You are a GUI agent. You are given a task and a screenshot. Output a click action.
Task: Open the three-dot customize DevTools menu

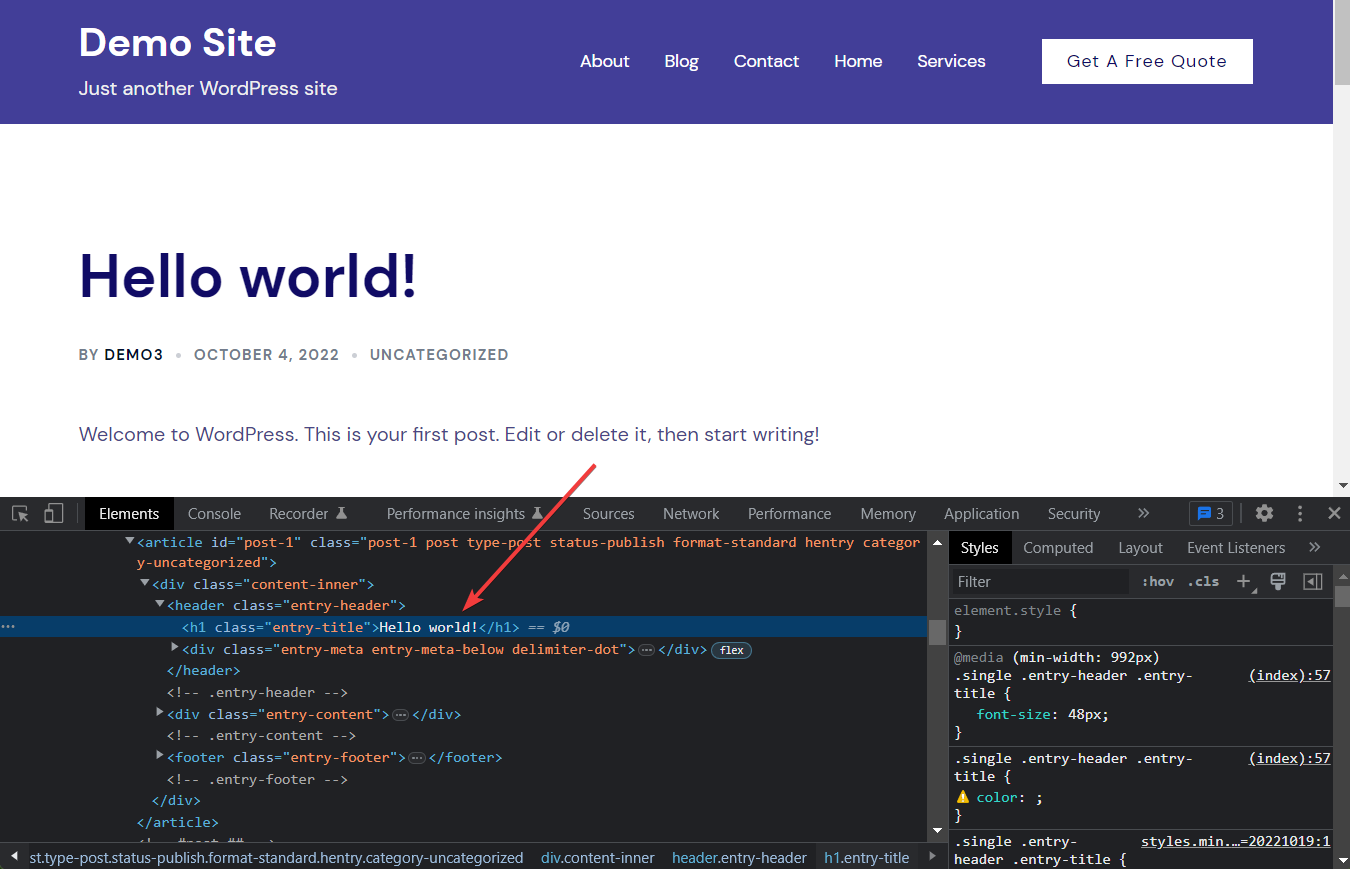coord(1299,513)
